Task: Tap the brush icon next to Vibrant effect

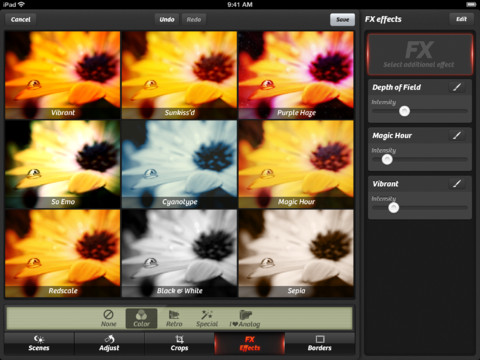Action: (x=457, y=184)
